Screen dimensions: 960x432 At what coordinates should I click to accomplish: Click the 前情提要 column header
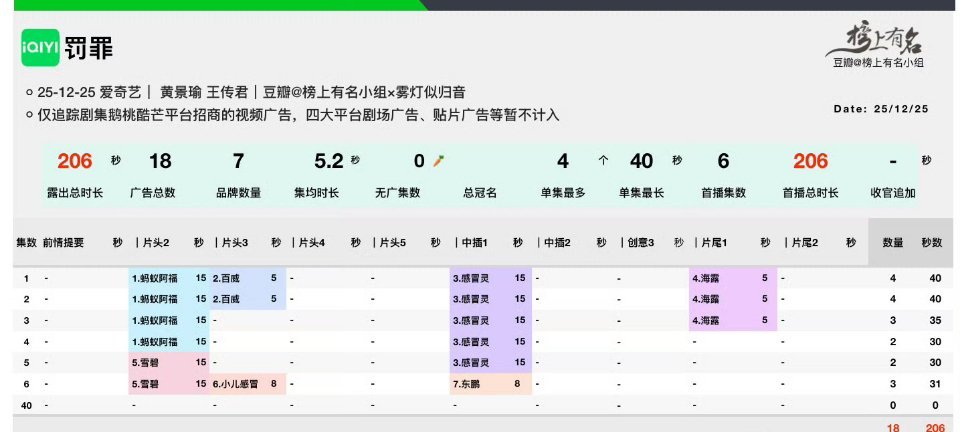pos(63,243)
